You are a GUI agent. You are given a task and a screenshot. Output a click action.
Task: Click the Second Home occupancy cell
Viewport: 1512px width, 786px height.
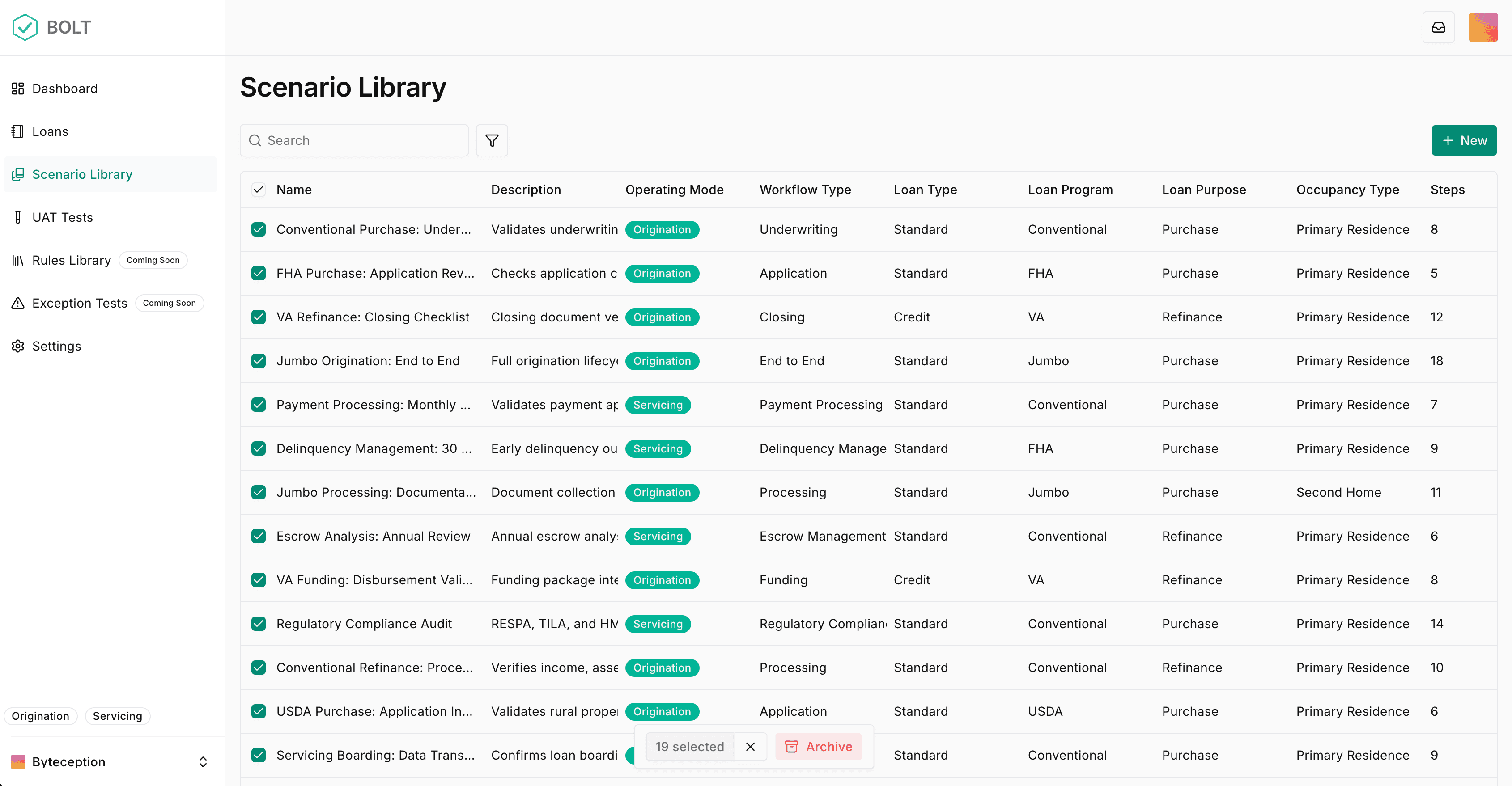(1338, 492)
